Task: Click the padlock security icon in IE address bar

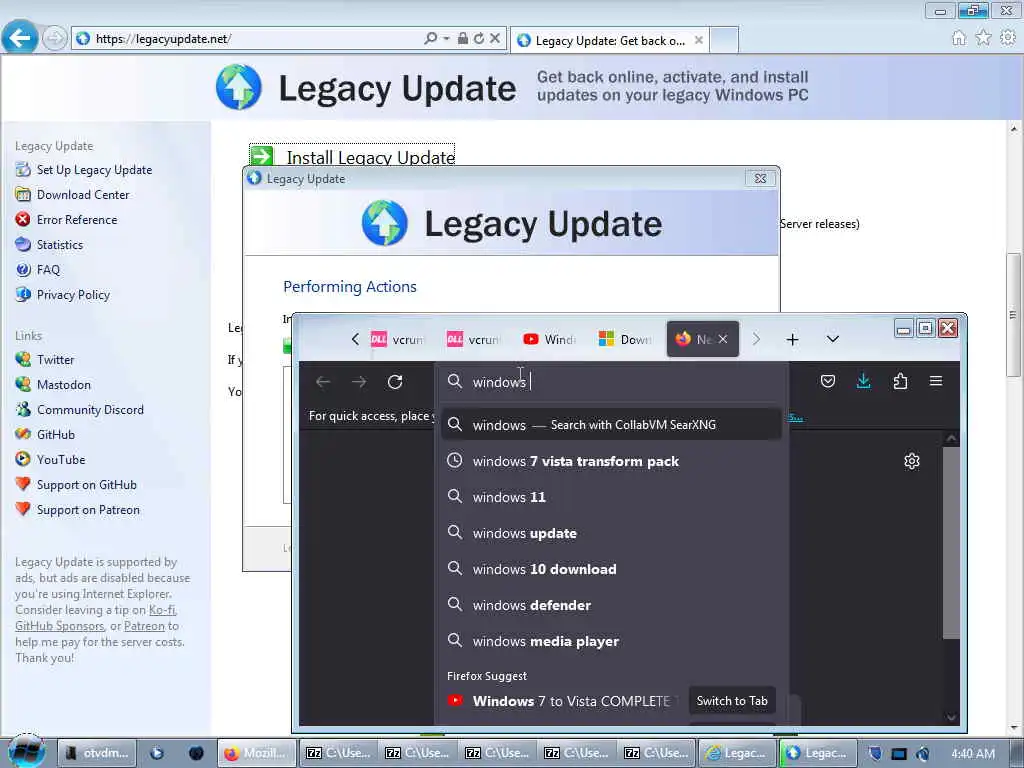Action: coord(462,39)
